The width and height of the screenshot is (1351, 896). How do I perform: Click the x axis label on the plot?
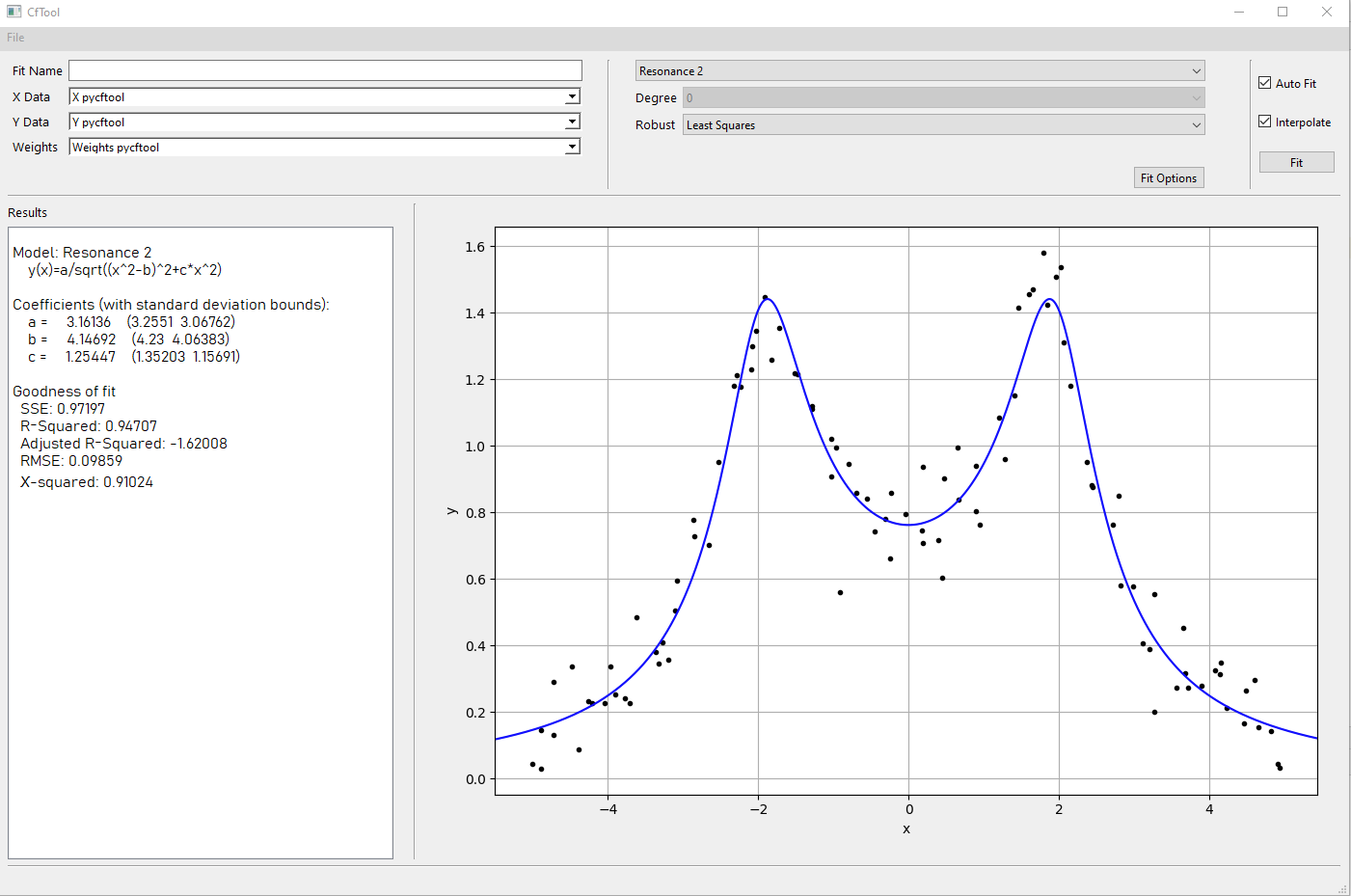click(x=906, y=828)
